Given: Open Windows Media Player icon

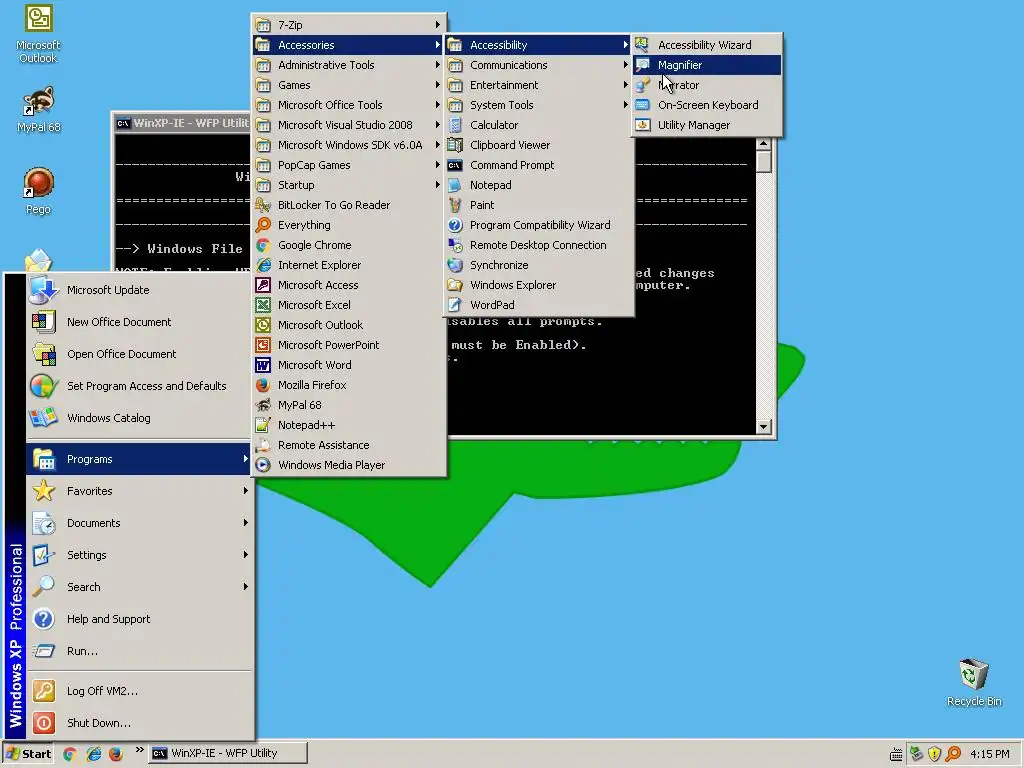Looking at the screenshot, I should click(x=263, y=465).
